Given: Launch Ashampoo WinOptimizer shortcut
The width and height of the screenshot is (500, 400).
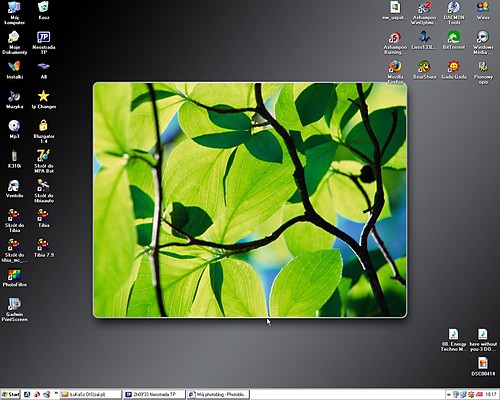Looking at the screenshot, I should [x=424, y=13].
